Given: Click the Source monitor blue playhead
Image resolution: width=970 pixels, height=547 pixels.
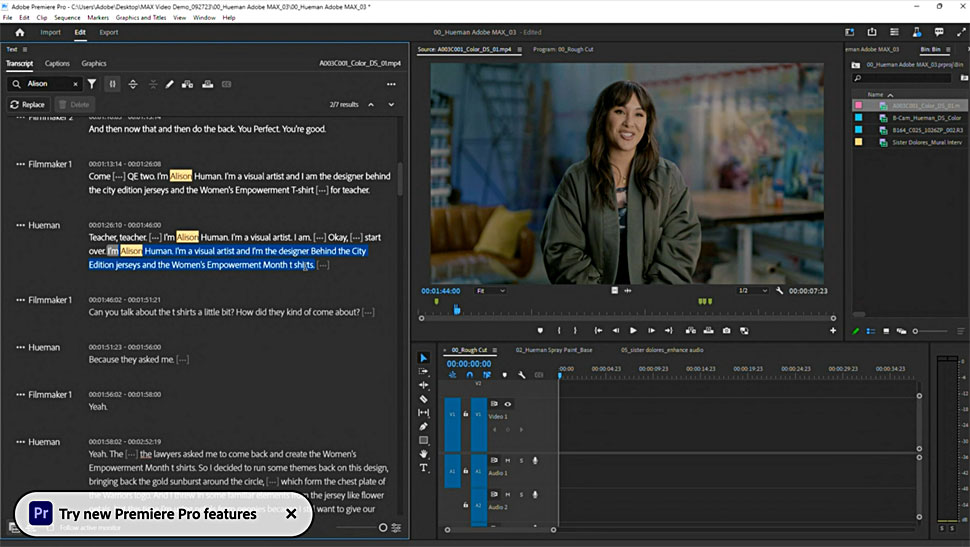Looking at the screenshot, I should (x=457, y=309).
